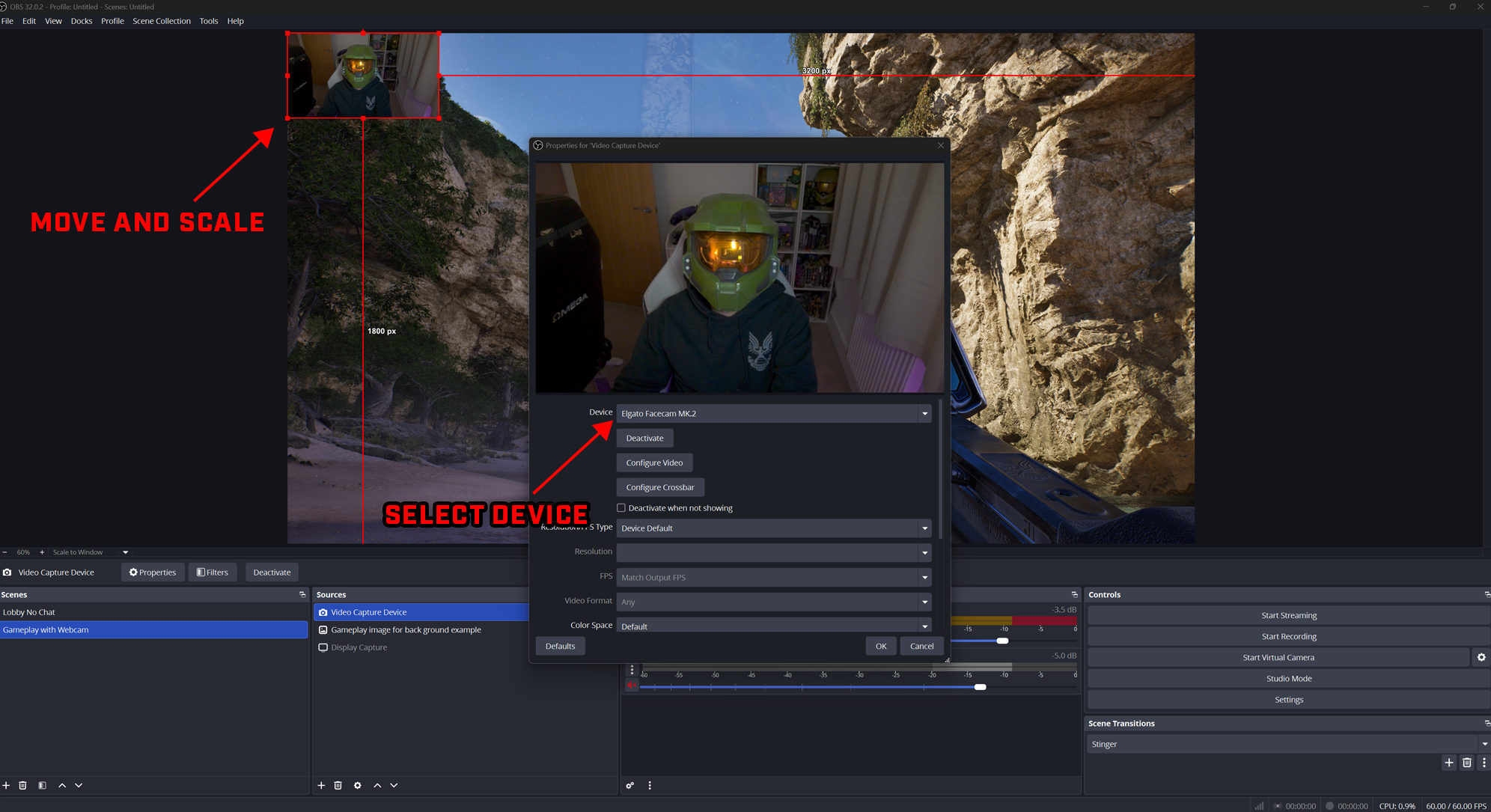This screenshot has width=1491, height=812.
Task: Add a new scene with plus icon
Action: tap(6, 785)
